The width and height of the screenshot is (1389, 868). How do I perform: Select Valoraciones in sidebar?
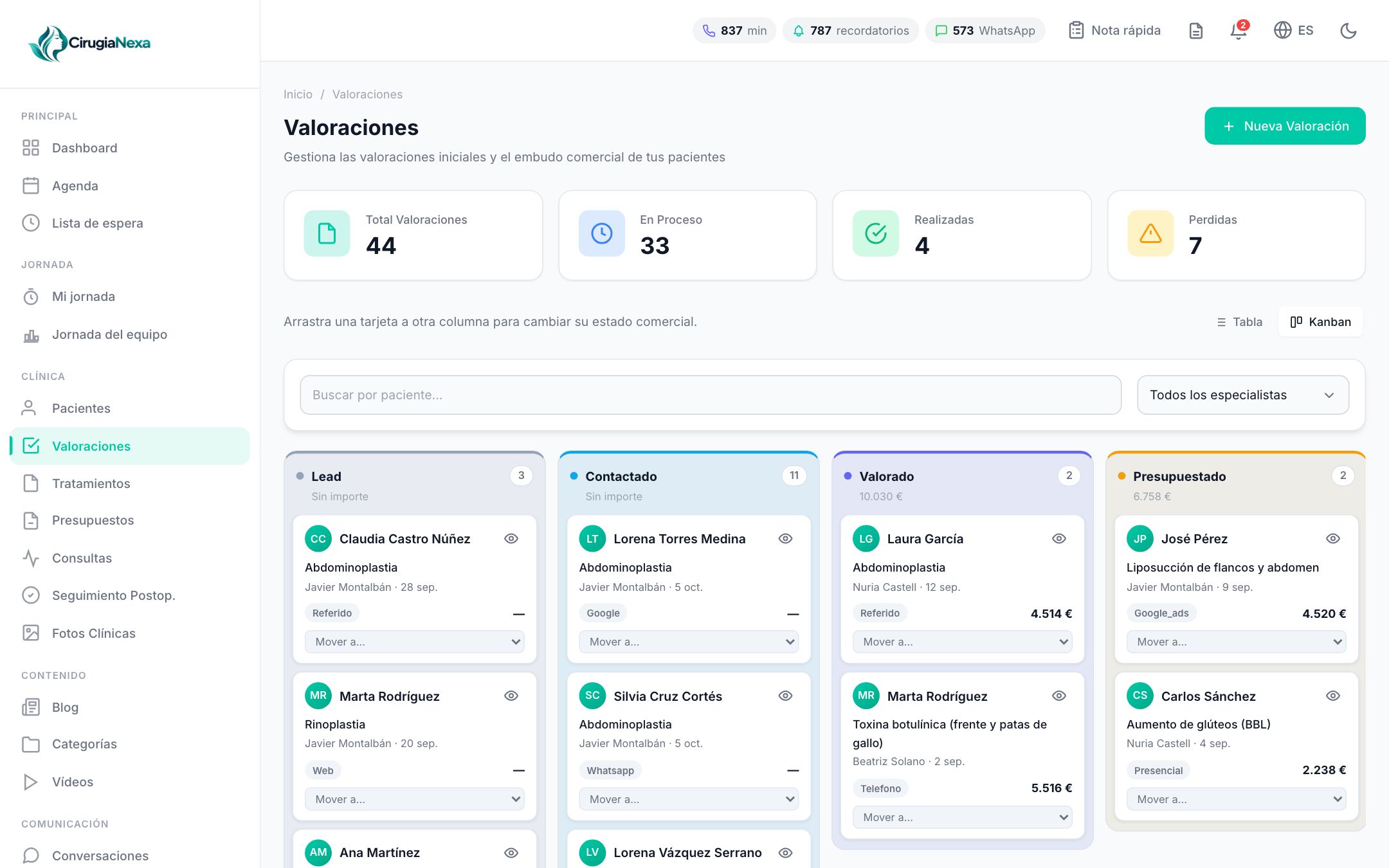point(130,446)
